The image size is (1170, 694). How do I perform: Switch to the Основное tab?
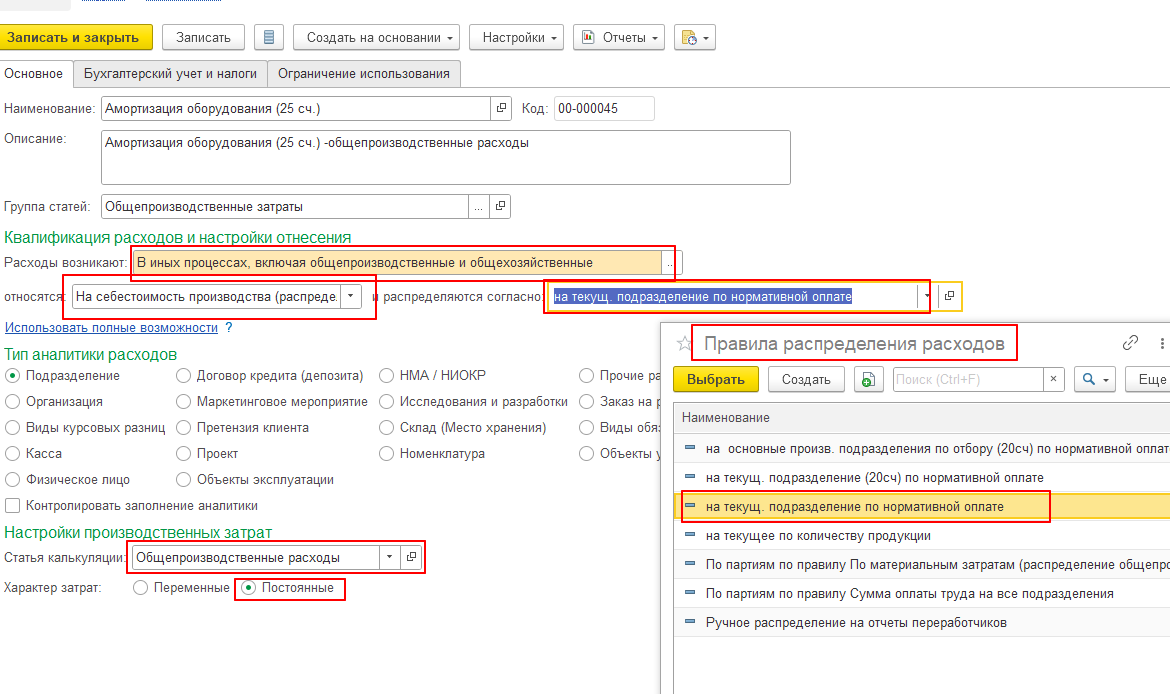click(34, 74)
